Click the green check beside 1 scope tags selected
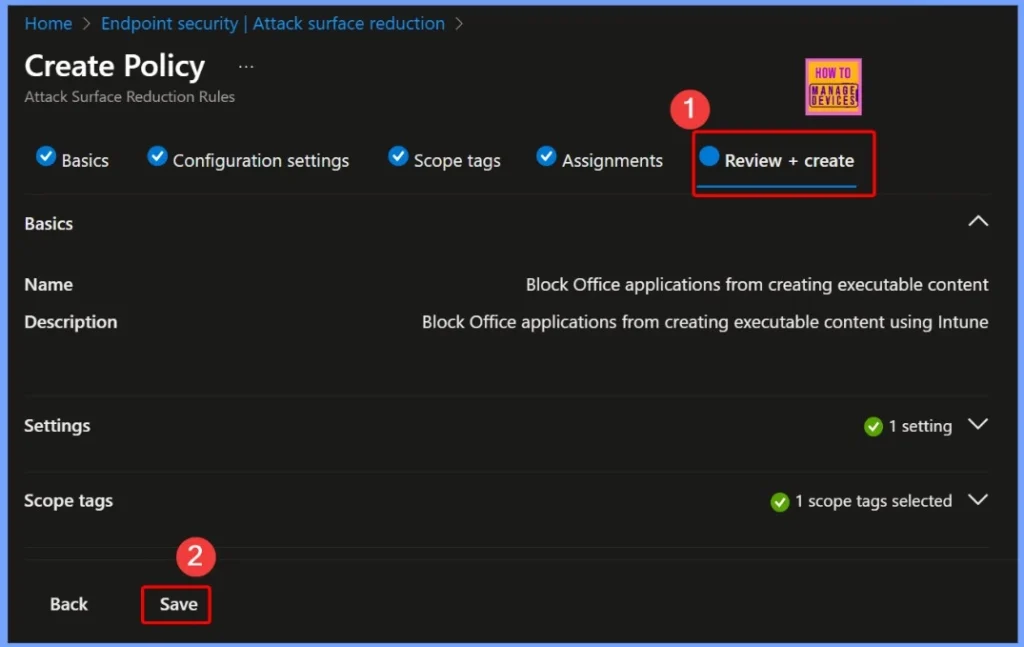The width and height of the screenshot is (1024, 647). coord(780,501)
